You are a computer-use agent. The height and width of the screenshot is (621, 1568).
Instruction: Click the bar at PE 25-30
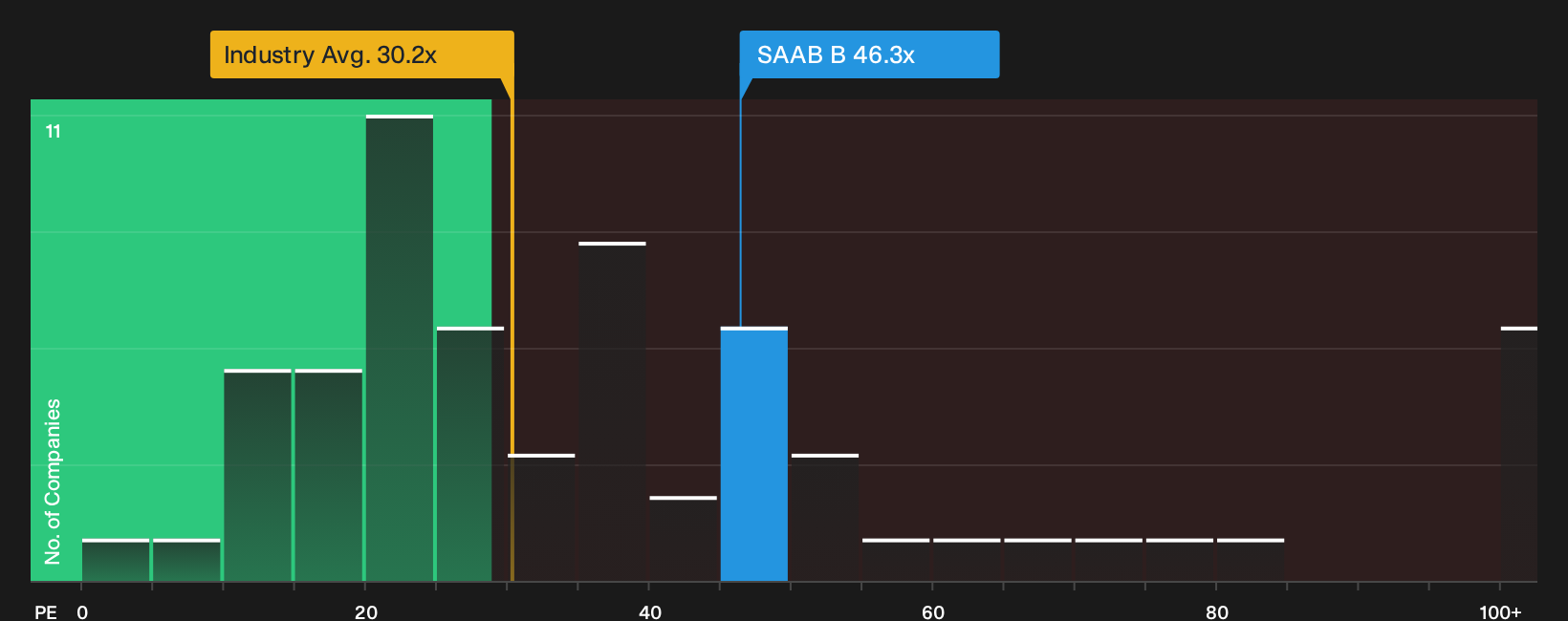(470, 454)
